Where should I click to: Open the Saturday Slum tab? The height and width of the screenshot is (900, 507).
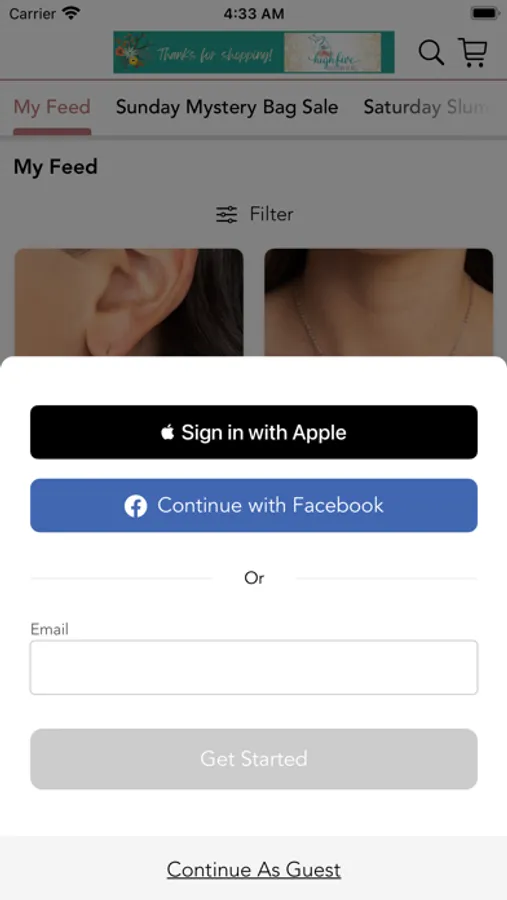pyautogui.click(x=428, y=107)
